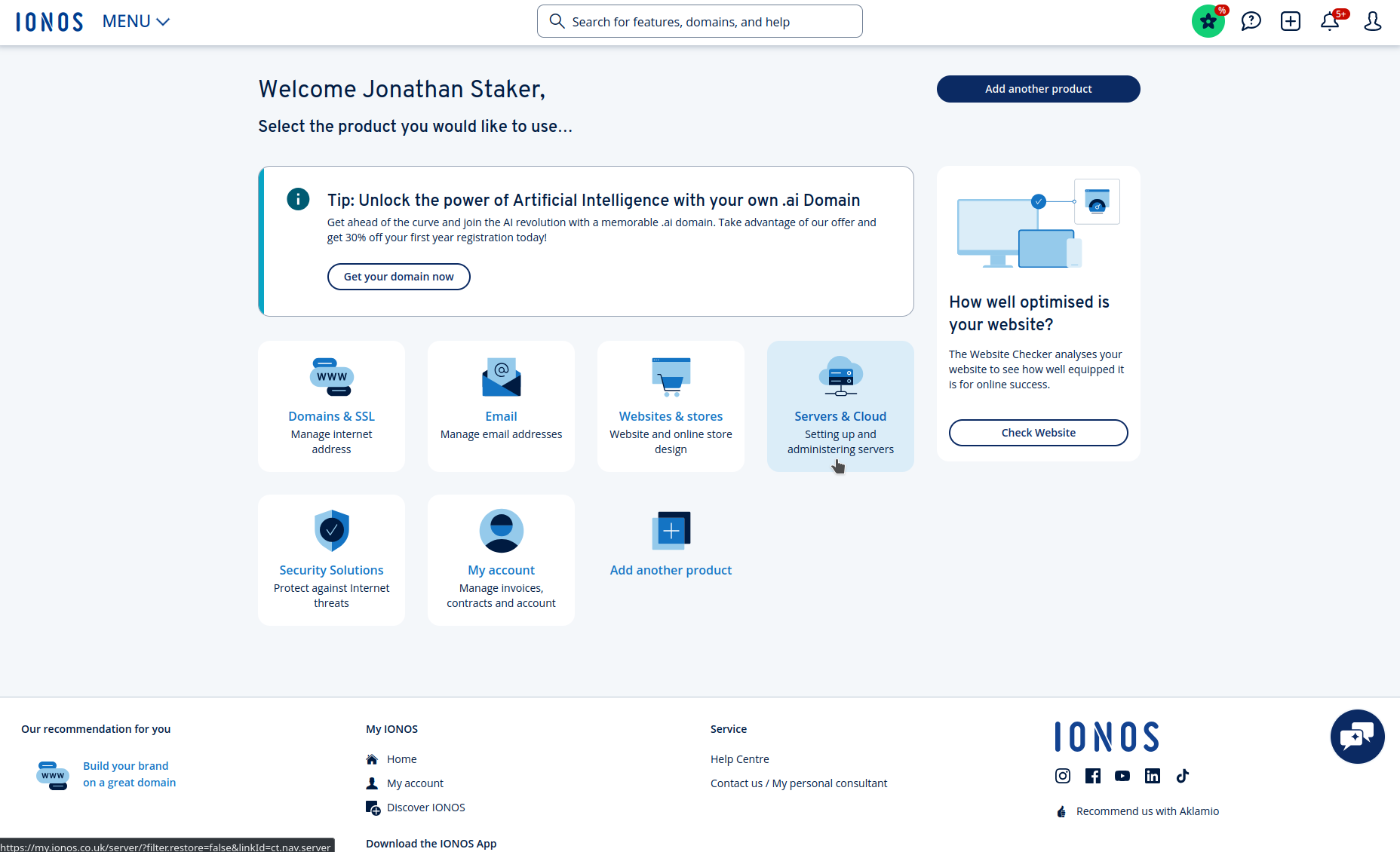Screen dimensions: 1400x852
Task: Open the live chat bubble button
Action: (1357, 736)
